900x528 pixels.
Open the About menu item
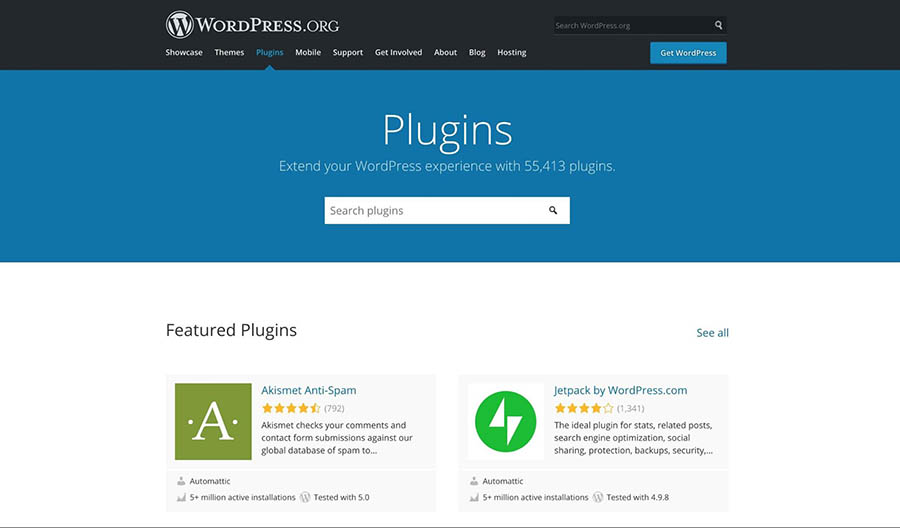tap(445, 52)
